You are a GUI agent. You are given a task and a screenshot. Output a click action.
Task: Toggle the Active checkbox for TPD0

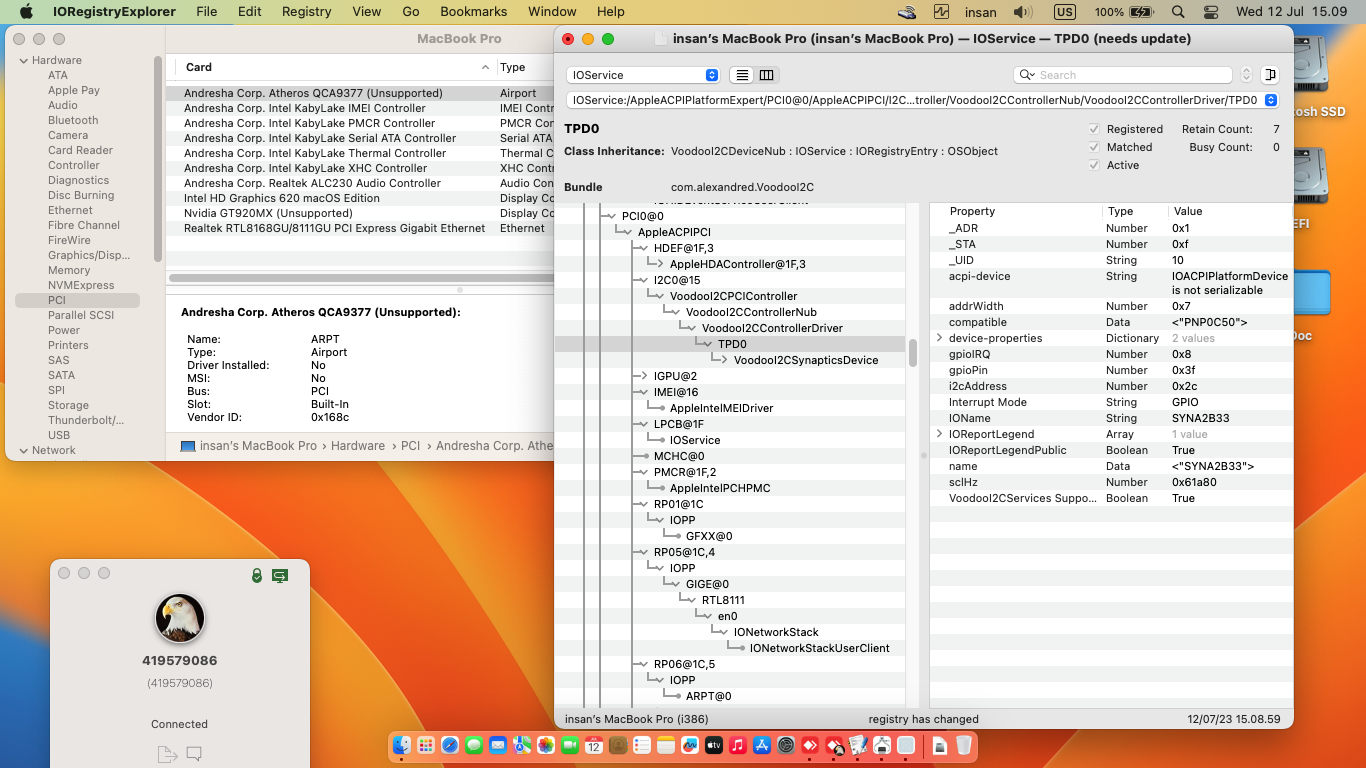(1093, 165)
